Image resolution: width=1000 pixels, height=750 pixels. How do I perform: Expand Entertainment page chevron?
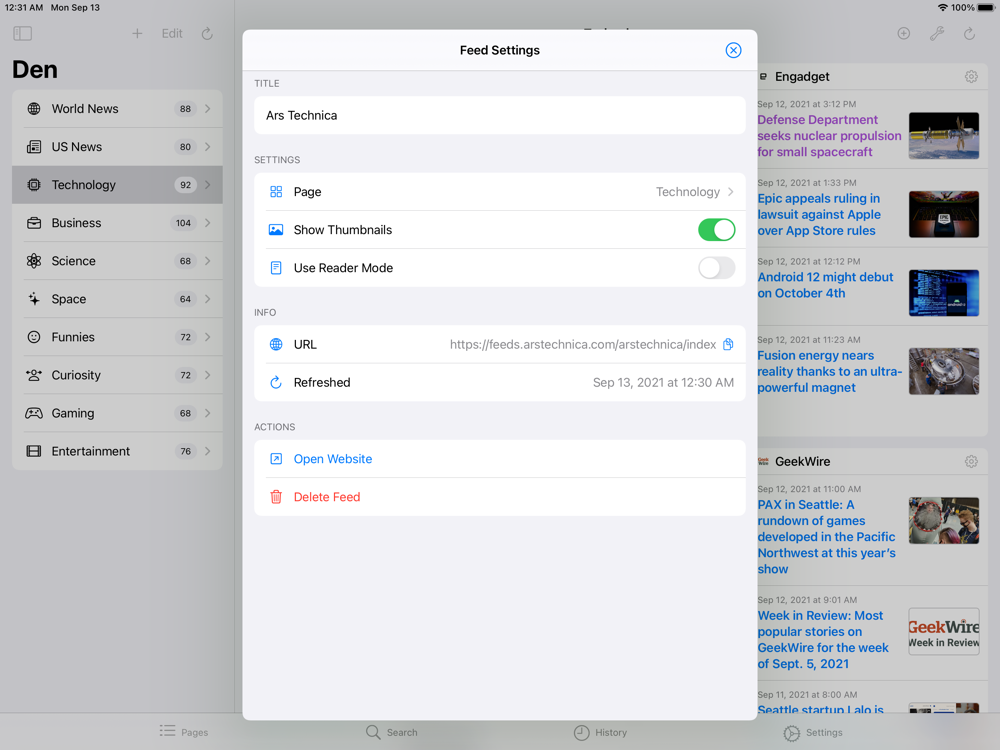click(208, 452)
